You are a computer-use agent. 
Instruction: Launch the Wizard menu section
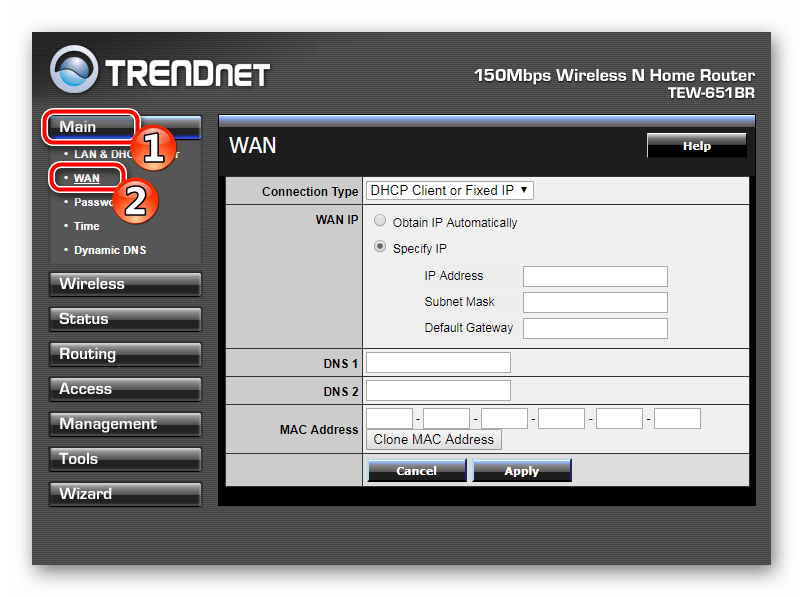(x=125, y=494)
